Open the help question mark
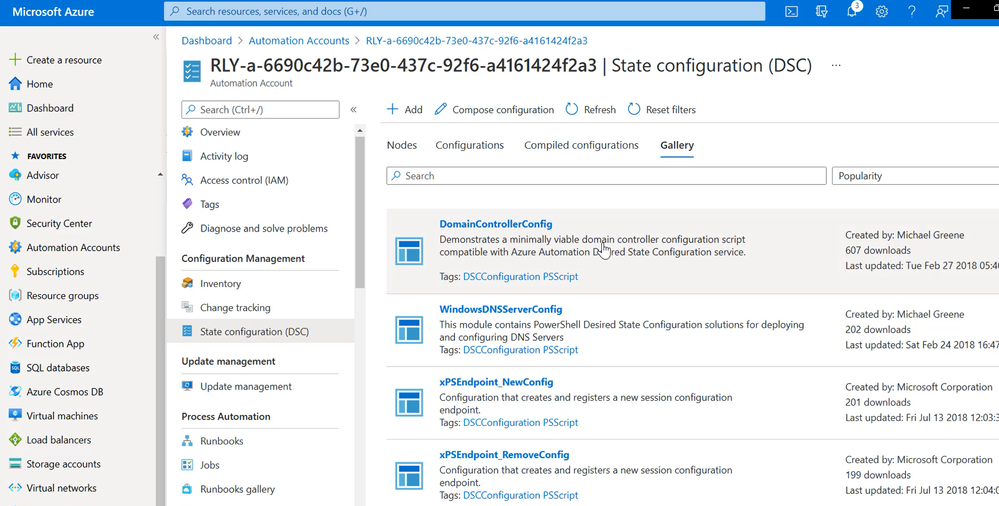999x506 pixels. coord(912,11)
